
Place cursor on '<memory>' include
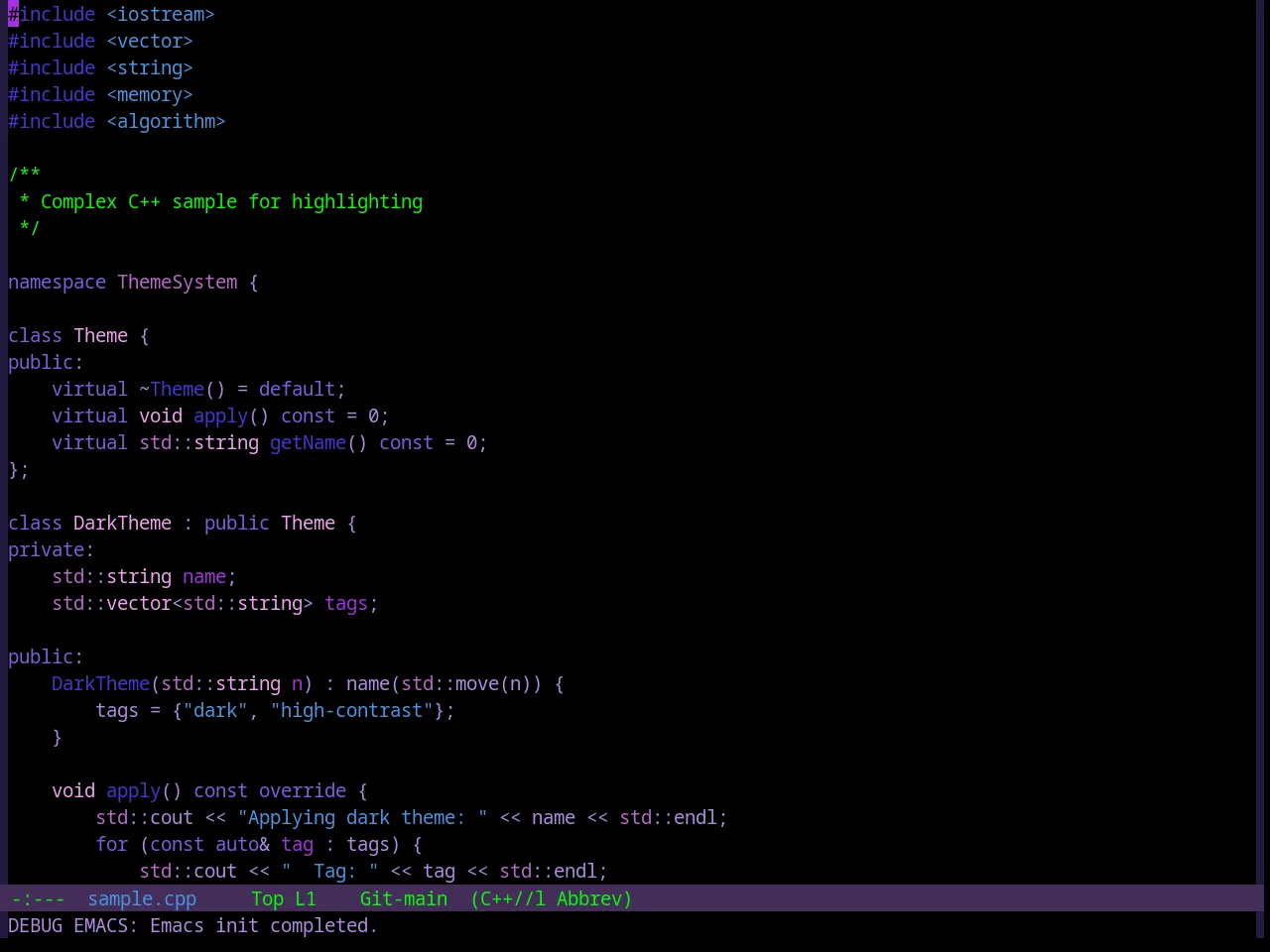[x=150, y=94]
